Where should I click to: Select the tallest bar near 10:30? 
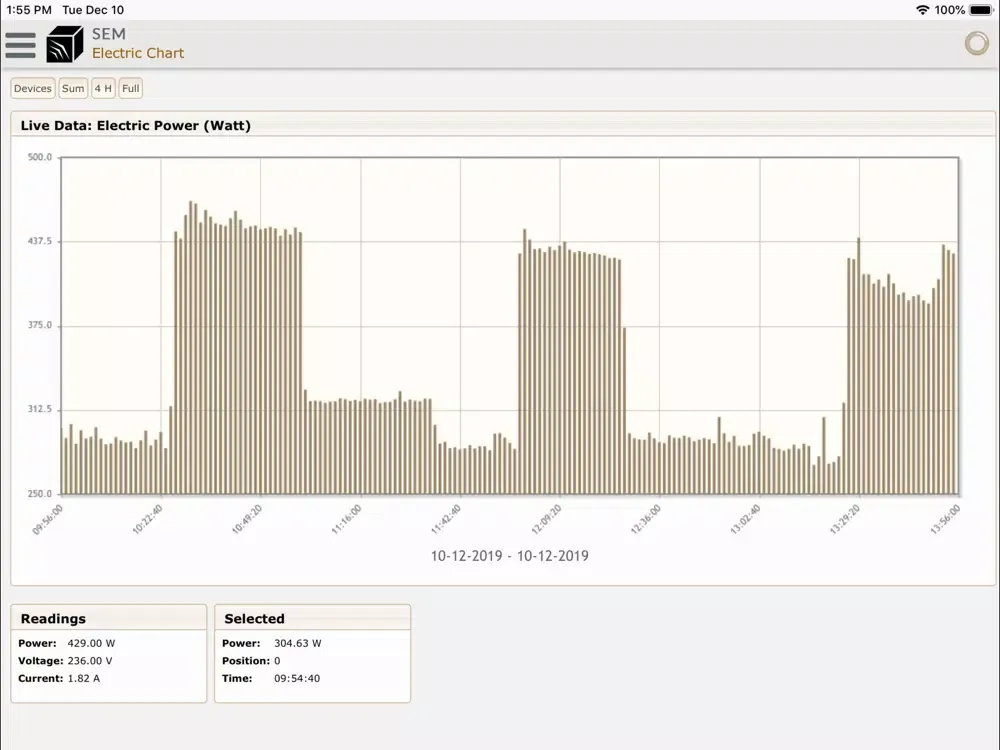click(191, 348)
